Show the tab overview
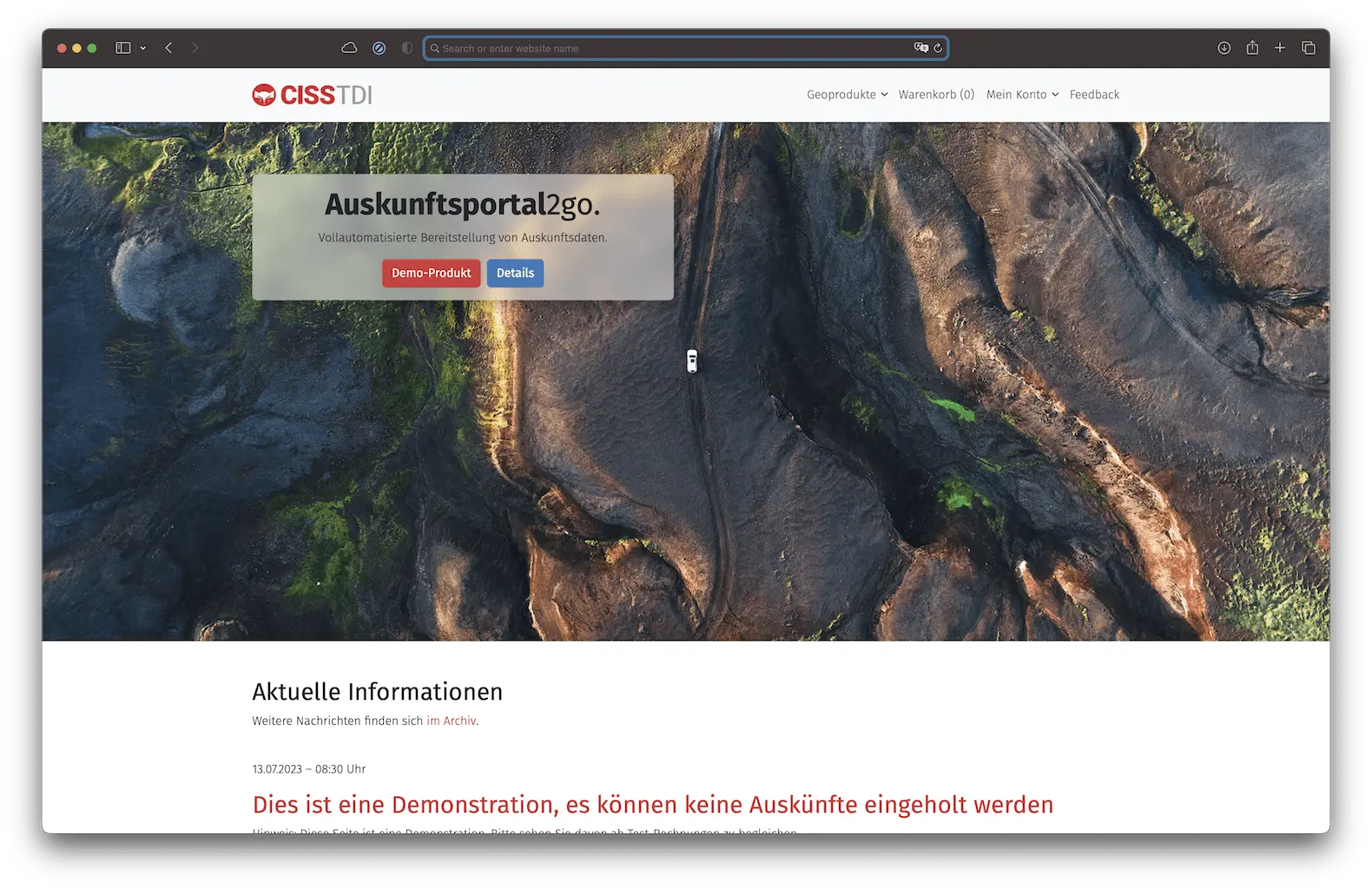The width and height of the screenshot is (1372, 889). pos(1309,48)
